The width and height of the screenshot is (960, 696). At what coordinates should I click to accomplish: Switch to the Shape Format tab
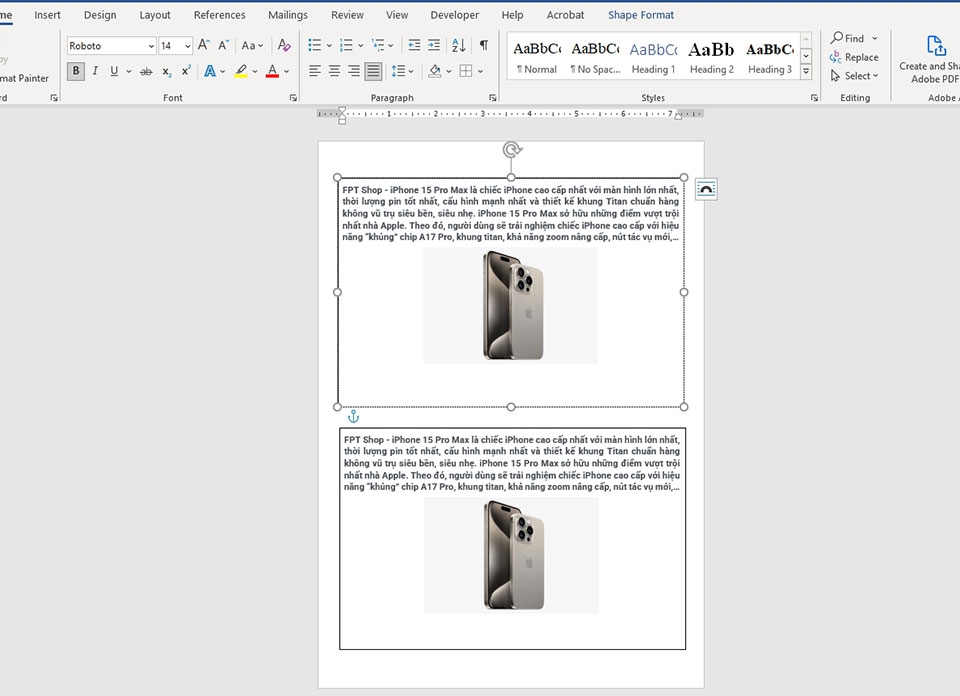pos(640,15)
